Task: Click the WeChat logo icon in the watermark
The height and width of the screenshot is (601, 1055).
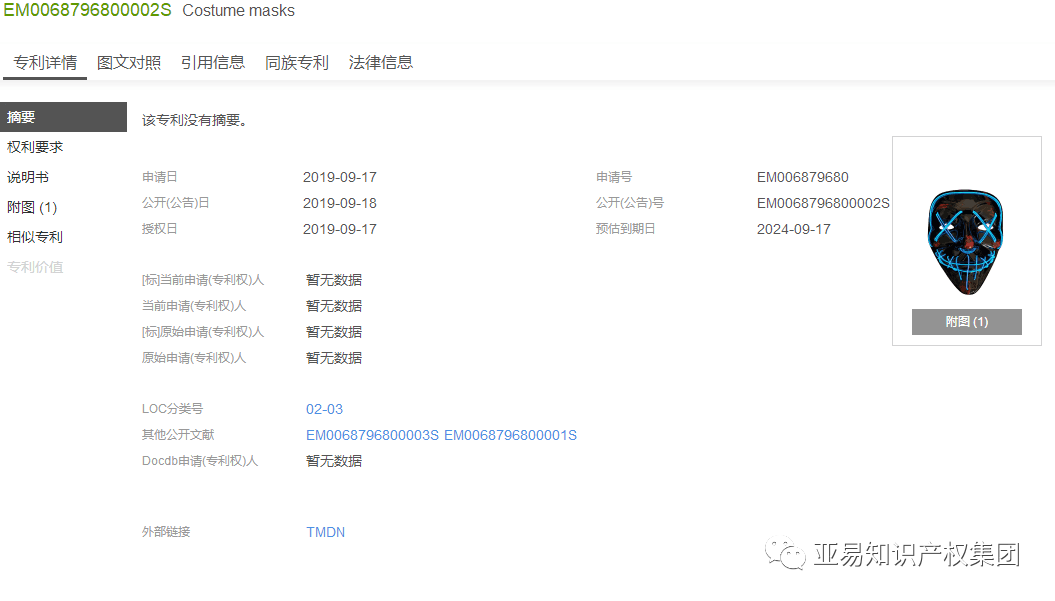Action: [785, 553]
